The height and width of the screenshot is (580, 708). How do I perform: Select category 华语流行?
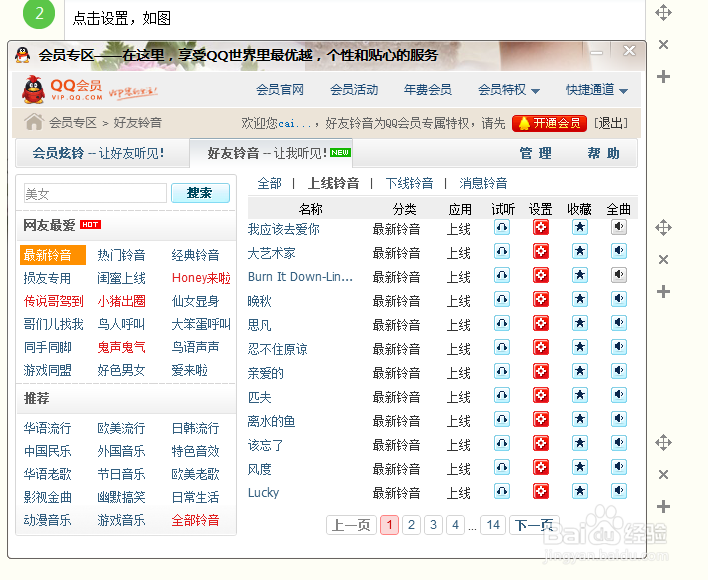[47, 428]
